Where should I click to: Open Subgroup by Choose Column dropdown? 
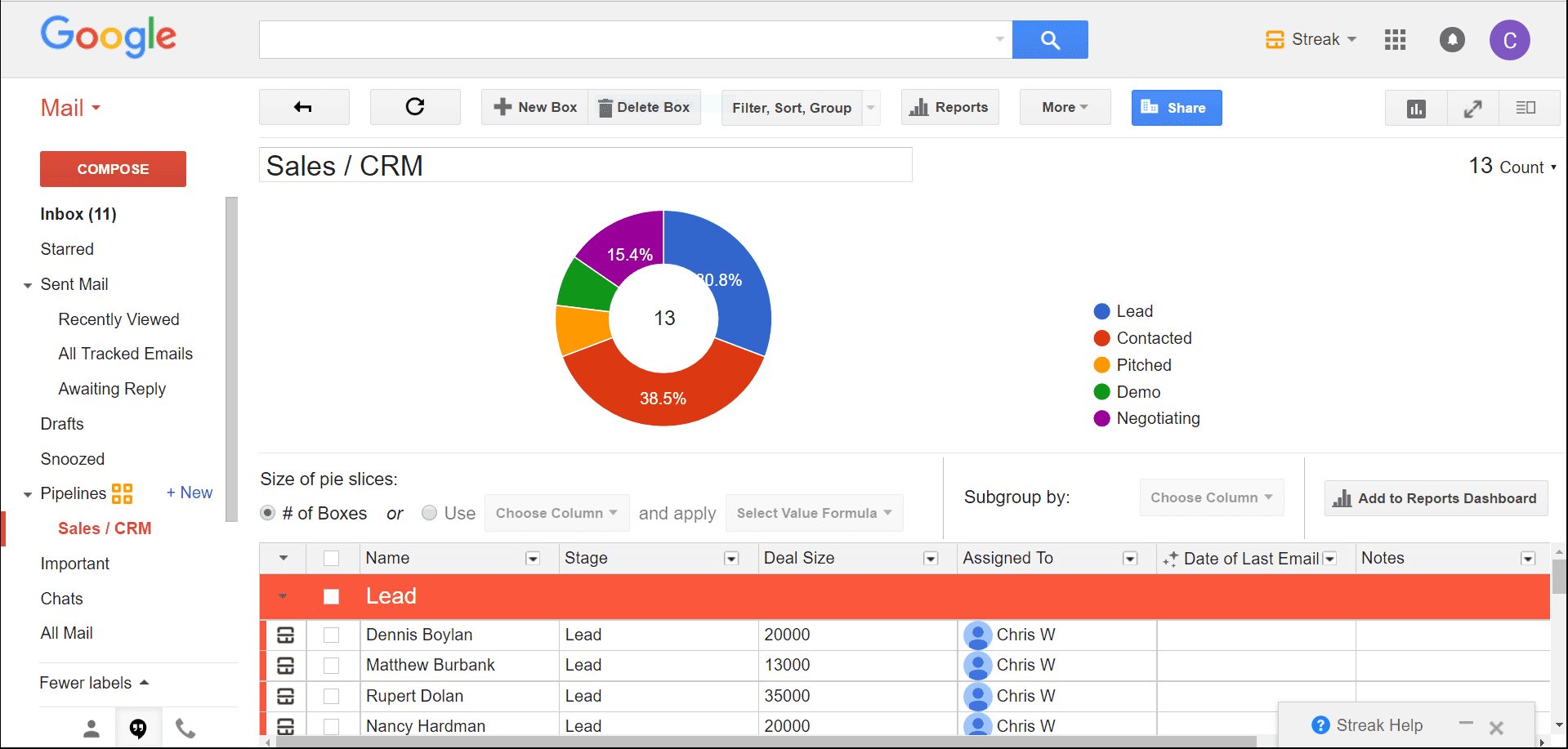[x=1211, y=497]
